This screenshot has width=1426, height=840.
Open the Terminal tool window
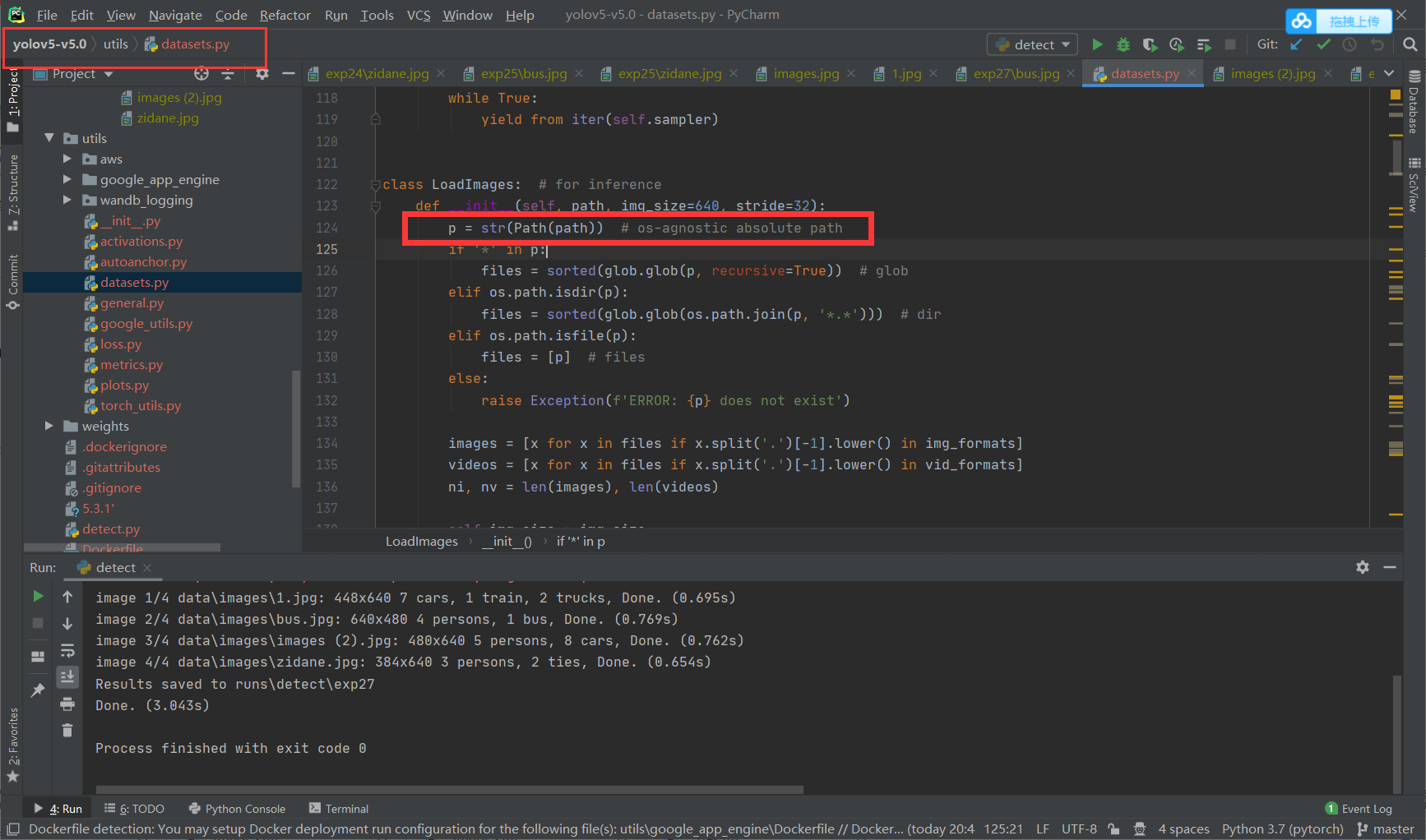339,809
